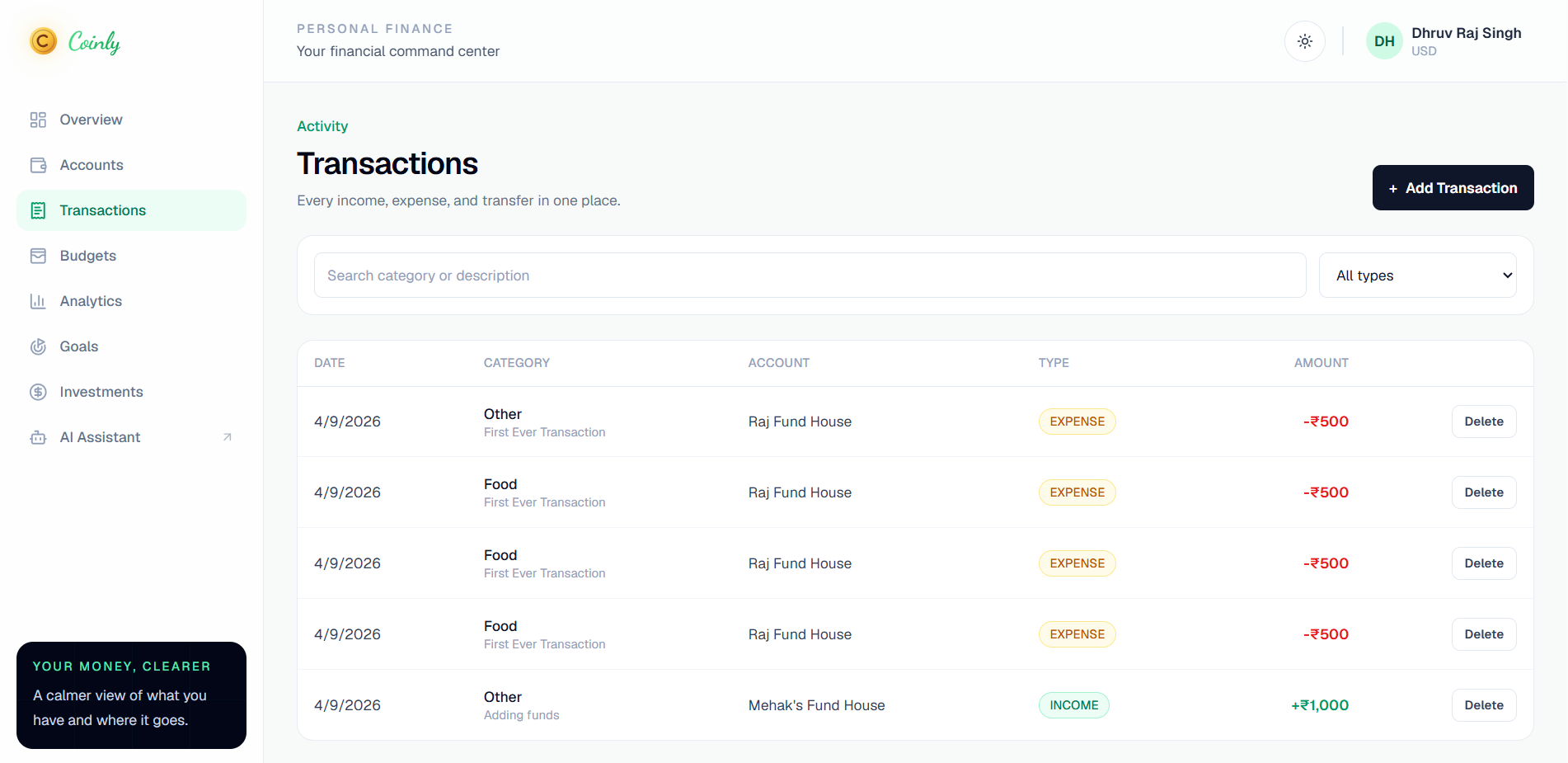
Task: Click the Your Money, Clearer promo card
Action: coord(131,695)
